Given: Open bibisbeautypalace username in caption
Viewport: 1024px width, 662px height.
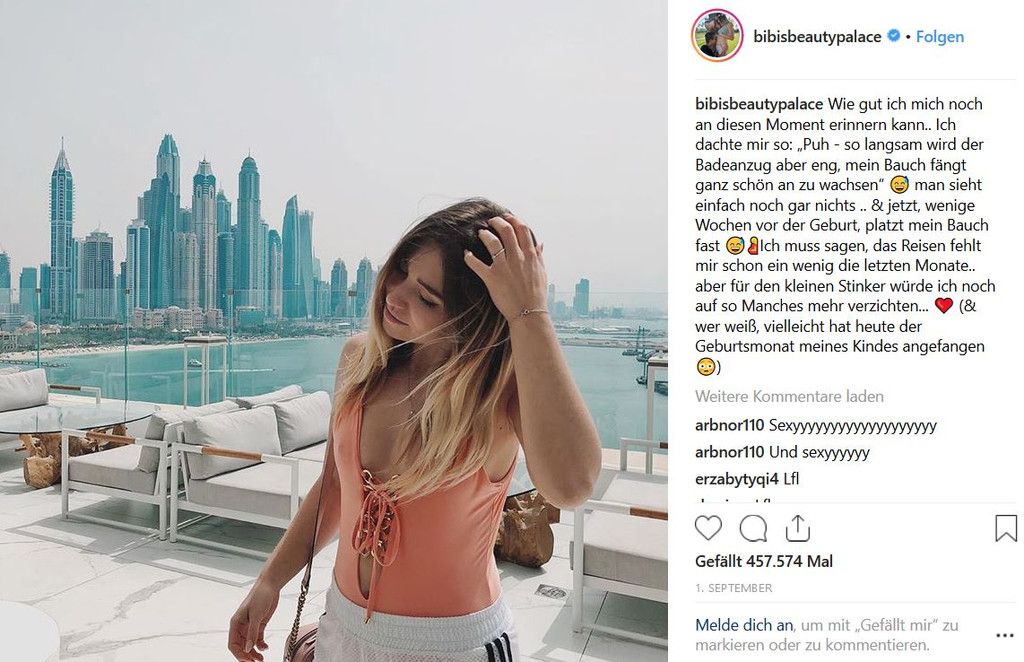Looking at the screenshot, I should point(759,104).
